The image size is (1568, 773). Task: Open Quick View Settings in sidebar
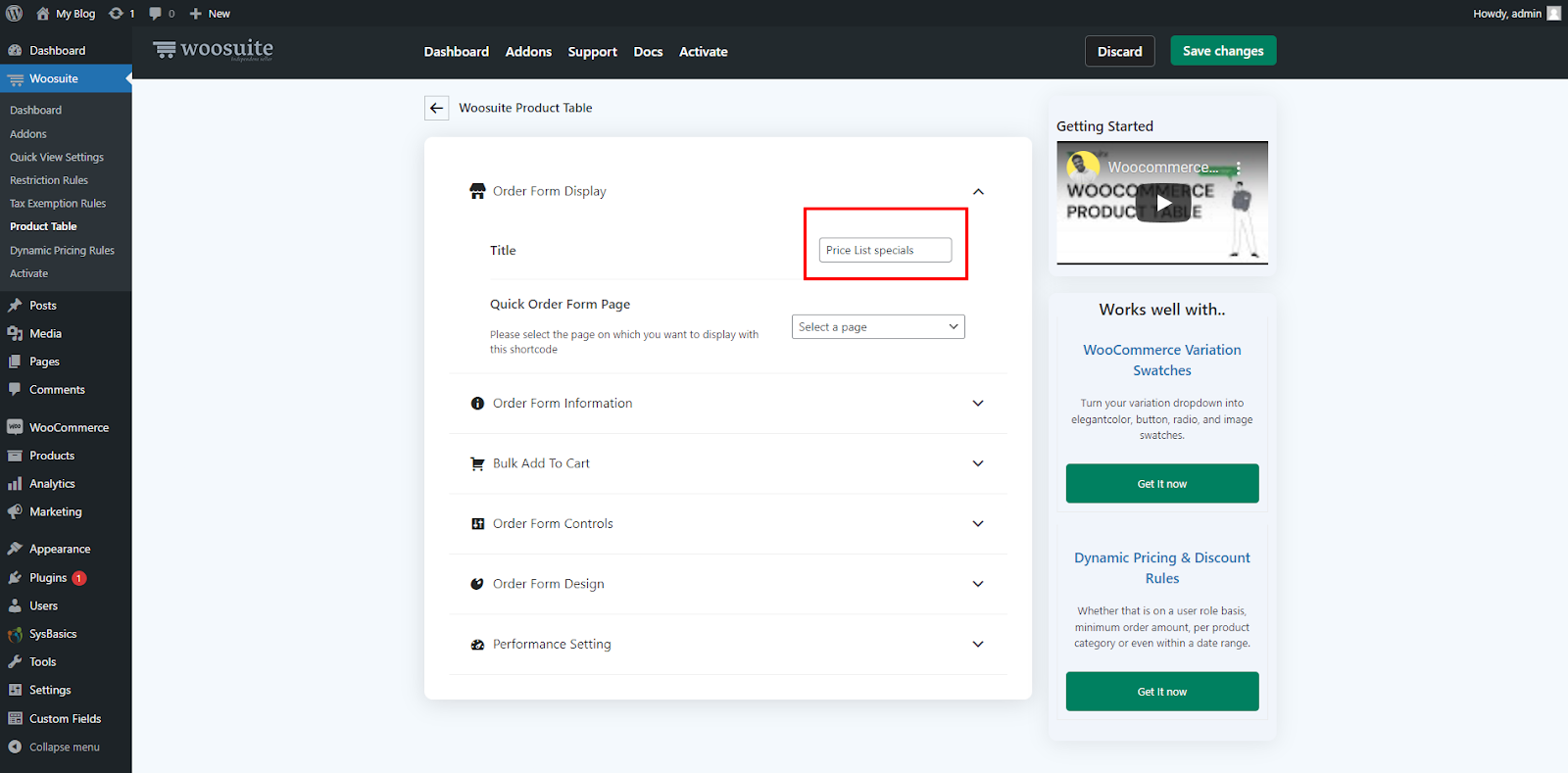click(57, 157)
